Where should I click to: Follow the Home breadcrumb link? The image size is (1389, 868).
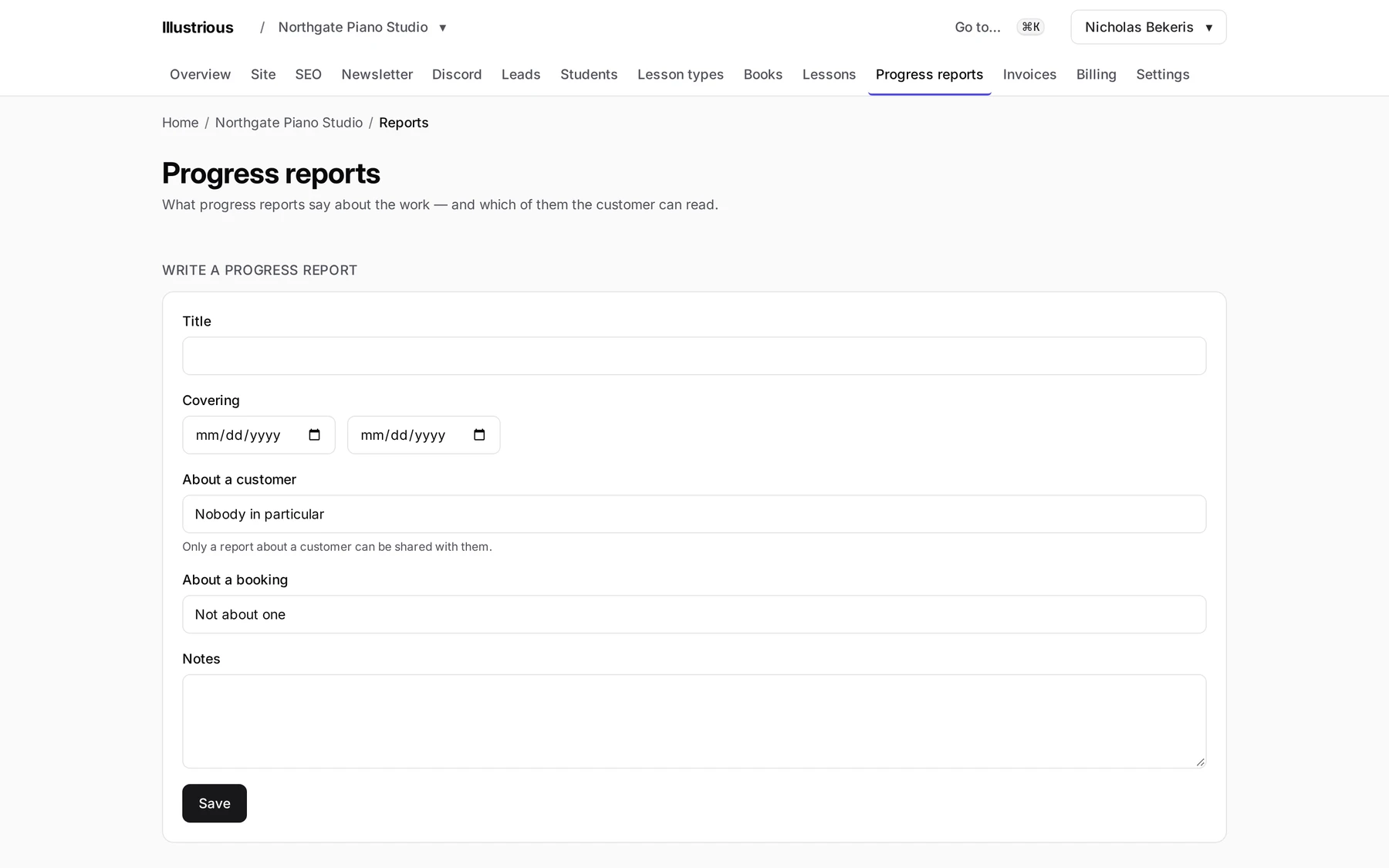click(180, 123)
